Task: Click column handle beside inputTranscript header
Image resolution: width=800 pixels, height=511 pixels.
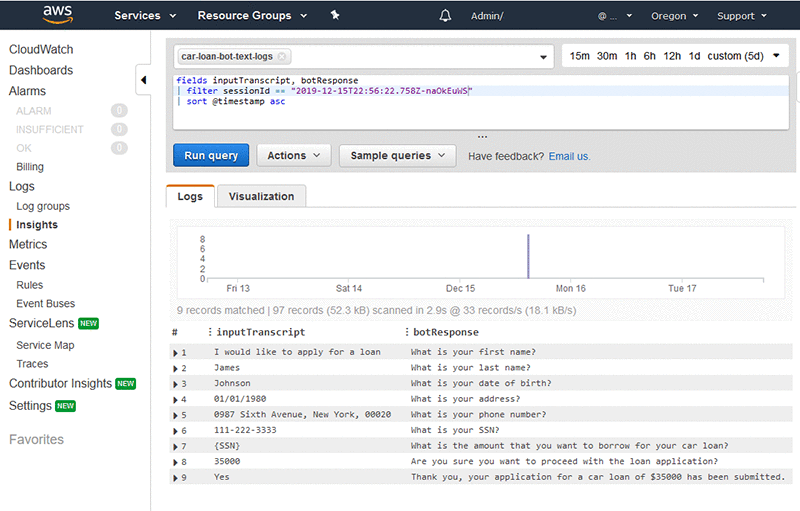Action: pyautogui.click(x=209, y=332)
